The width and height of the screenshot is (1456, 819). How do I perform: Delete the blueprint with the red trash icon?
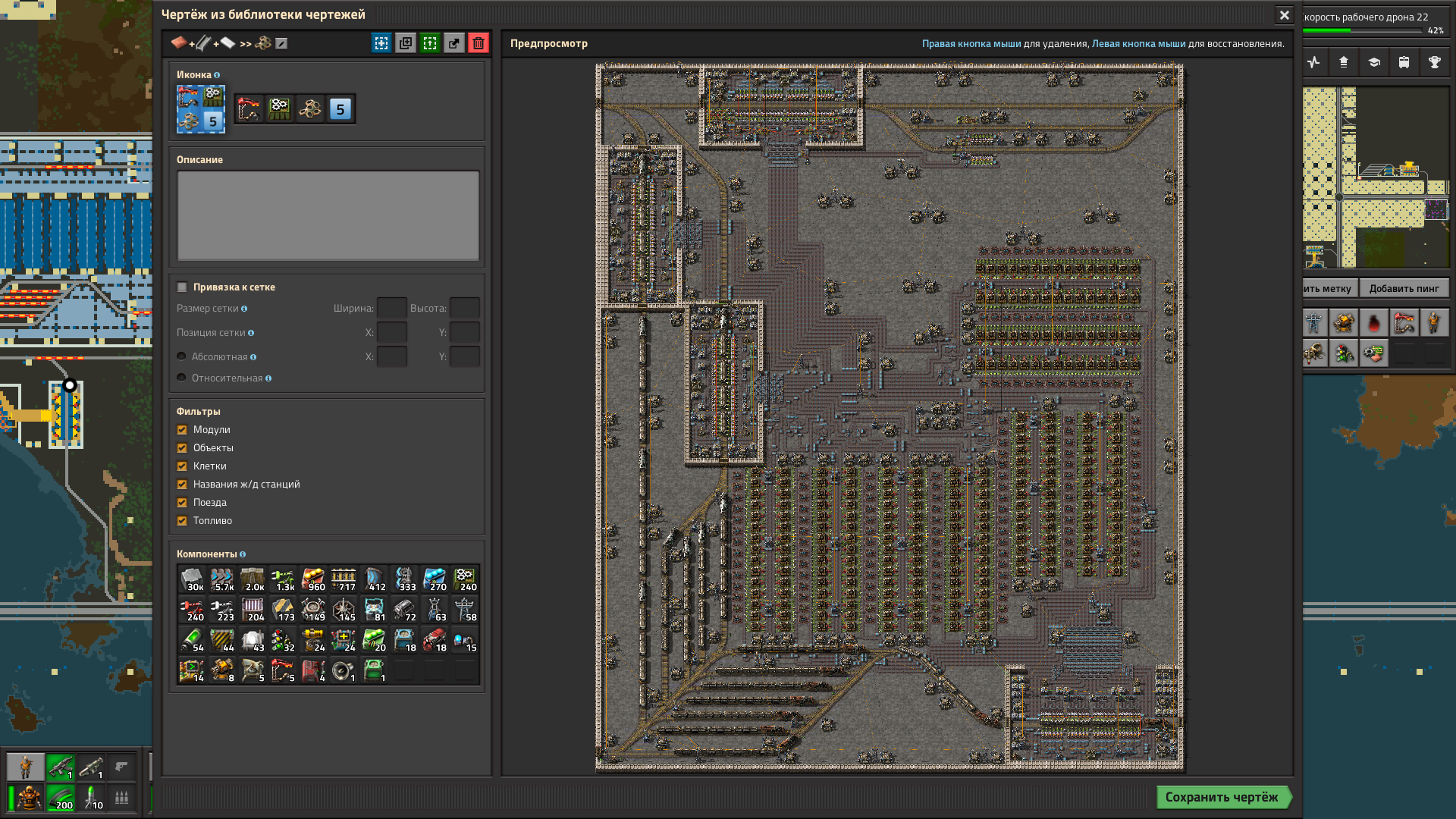(479, 43)
